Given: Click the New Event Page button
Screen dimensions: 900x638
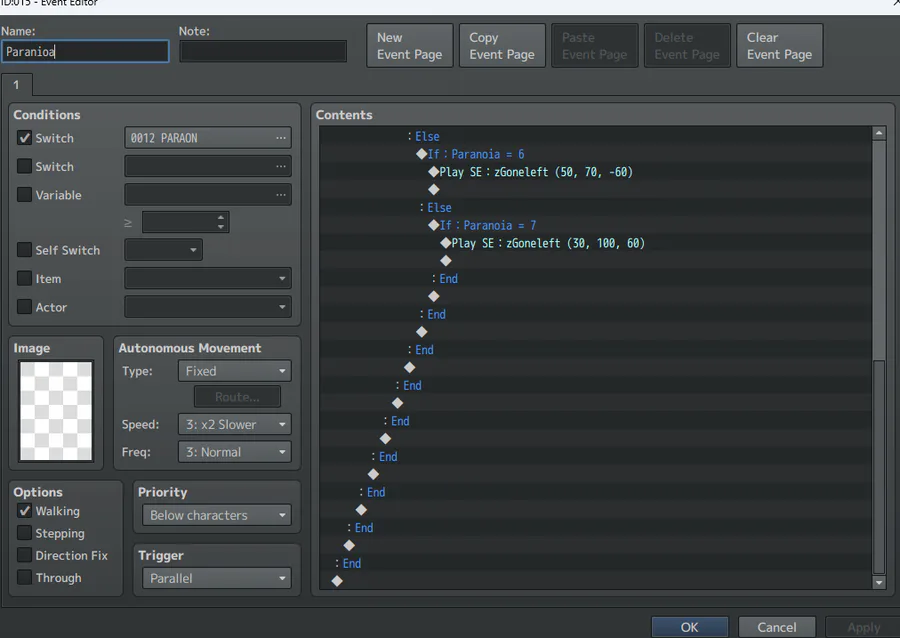Looking at the screenshot, I should click(410, 46).
